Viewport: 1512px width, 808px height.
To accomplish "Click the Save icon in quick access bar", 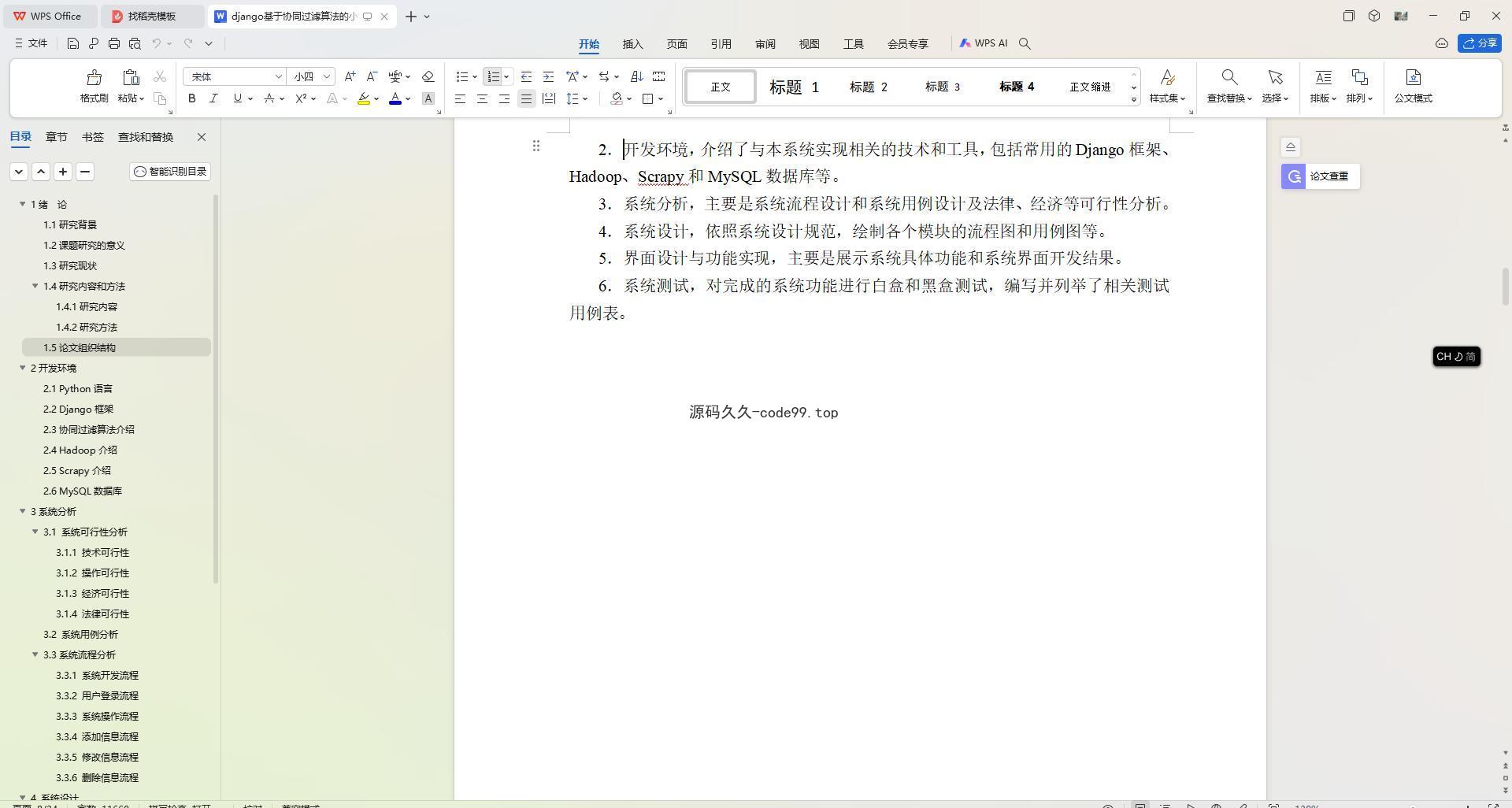I will pos(72,43).
